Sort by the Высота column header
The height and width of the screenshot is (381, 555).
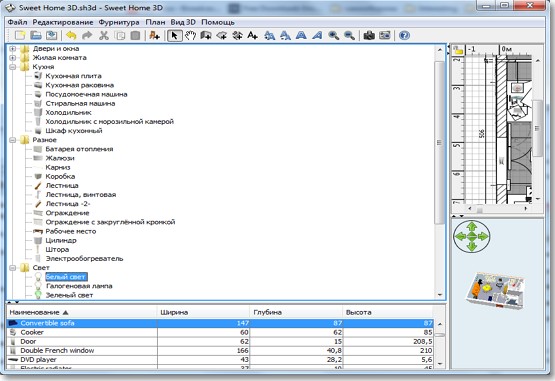click(x=388, y=312)
